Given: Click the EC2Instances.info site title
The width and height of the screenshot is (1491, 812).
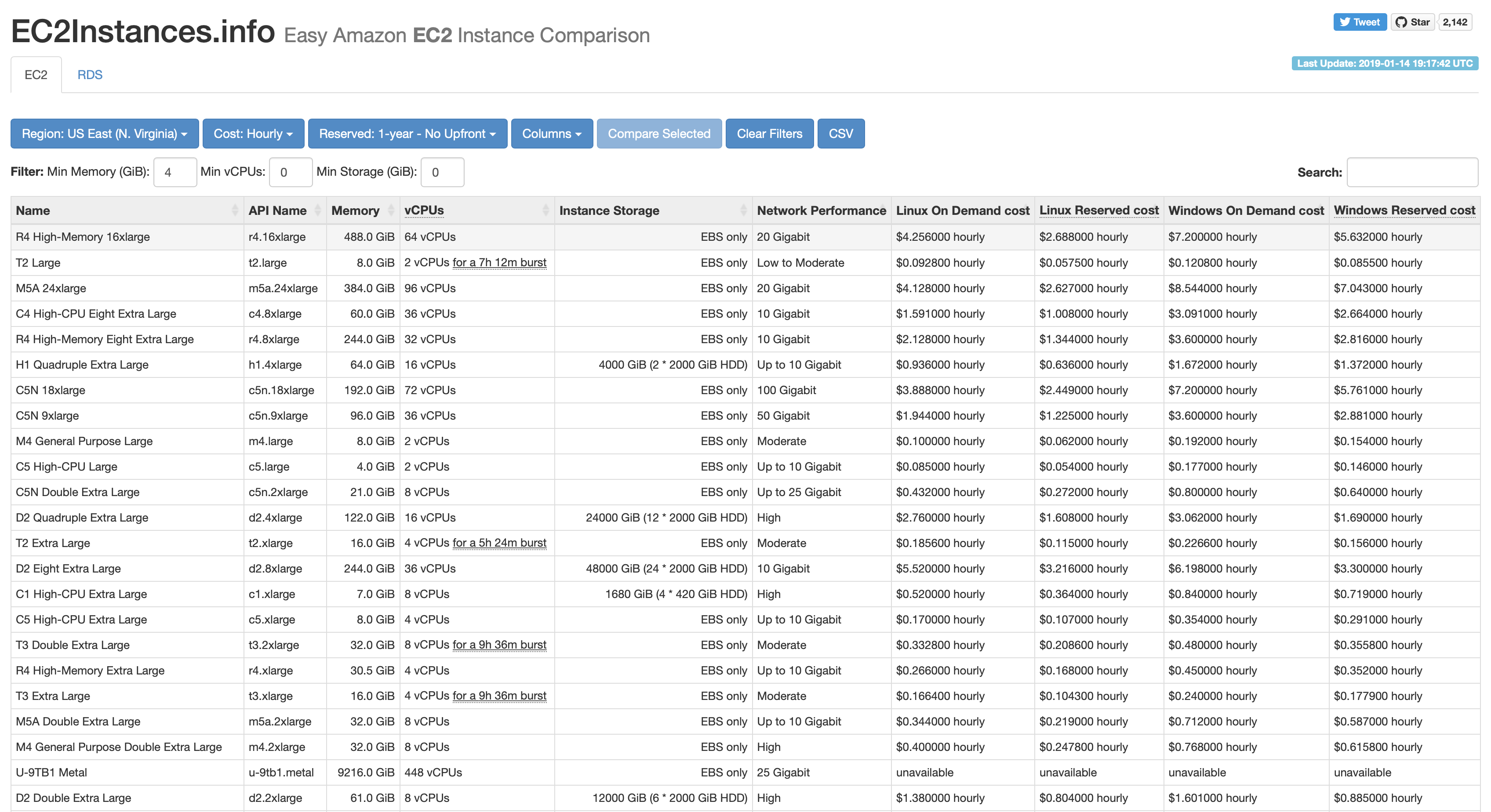Looking at the screenshot, I should 143,32.
